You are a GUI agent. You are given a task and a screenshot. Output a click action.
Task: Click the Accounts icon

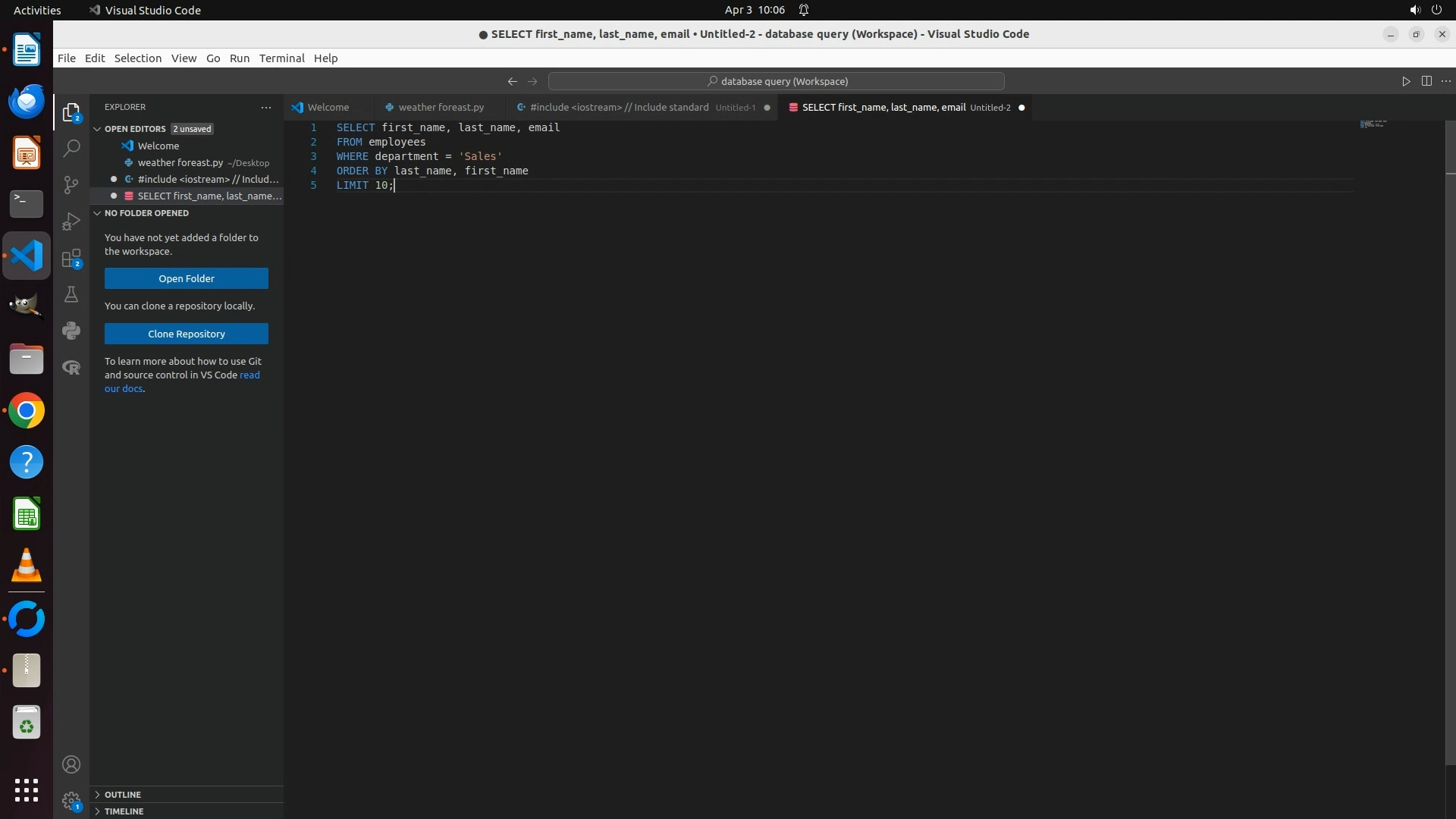tap(71, 764)
